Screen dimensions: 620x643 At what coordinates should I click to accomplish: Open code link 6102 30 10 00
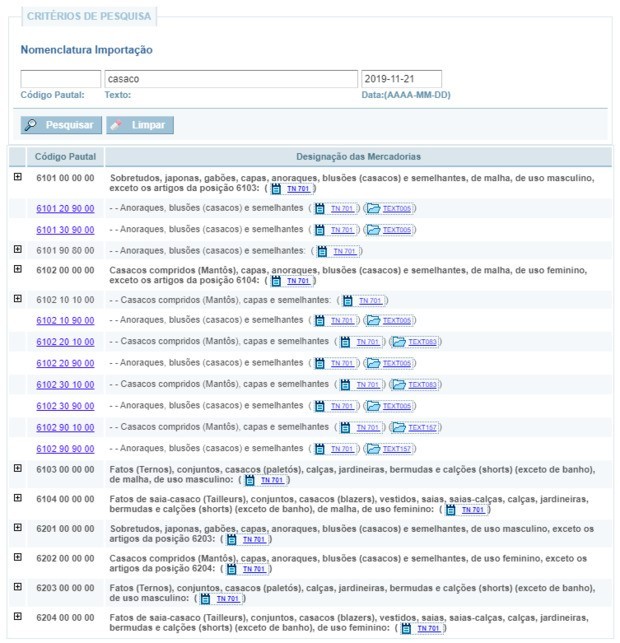point(65,385)
